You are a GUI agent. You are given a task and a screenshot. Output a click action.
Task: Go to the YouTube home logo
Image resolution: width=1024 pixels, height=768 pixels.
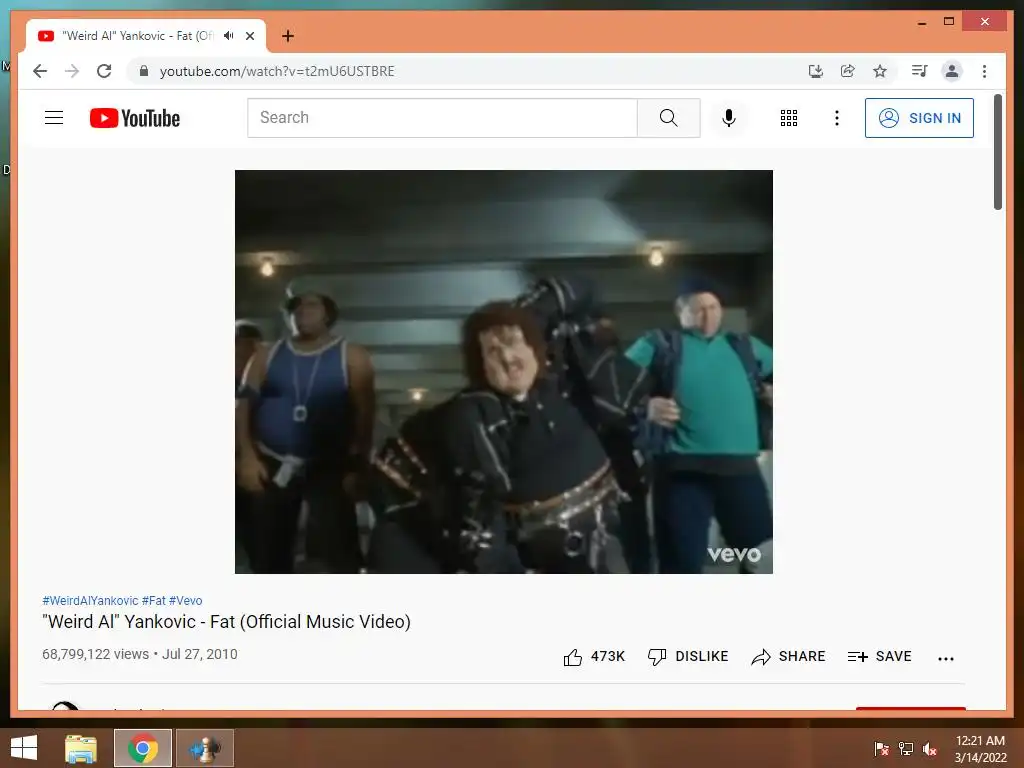[135, 118]
